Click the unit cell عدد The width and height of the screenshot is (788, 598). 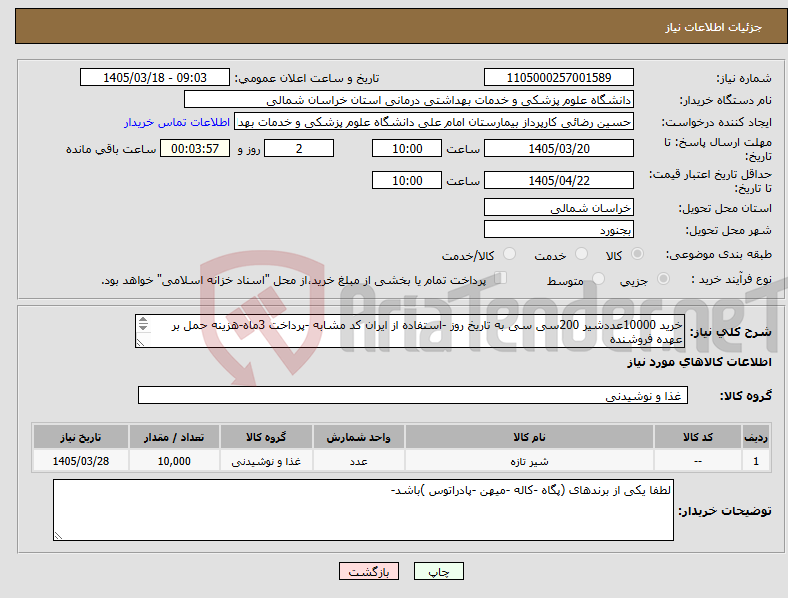[x=359, y=461]
